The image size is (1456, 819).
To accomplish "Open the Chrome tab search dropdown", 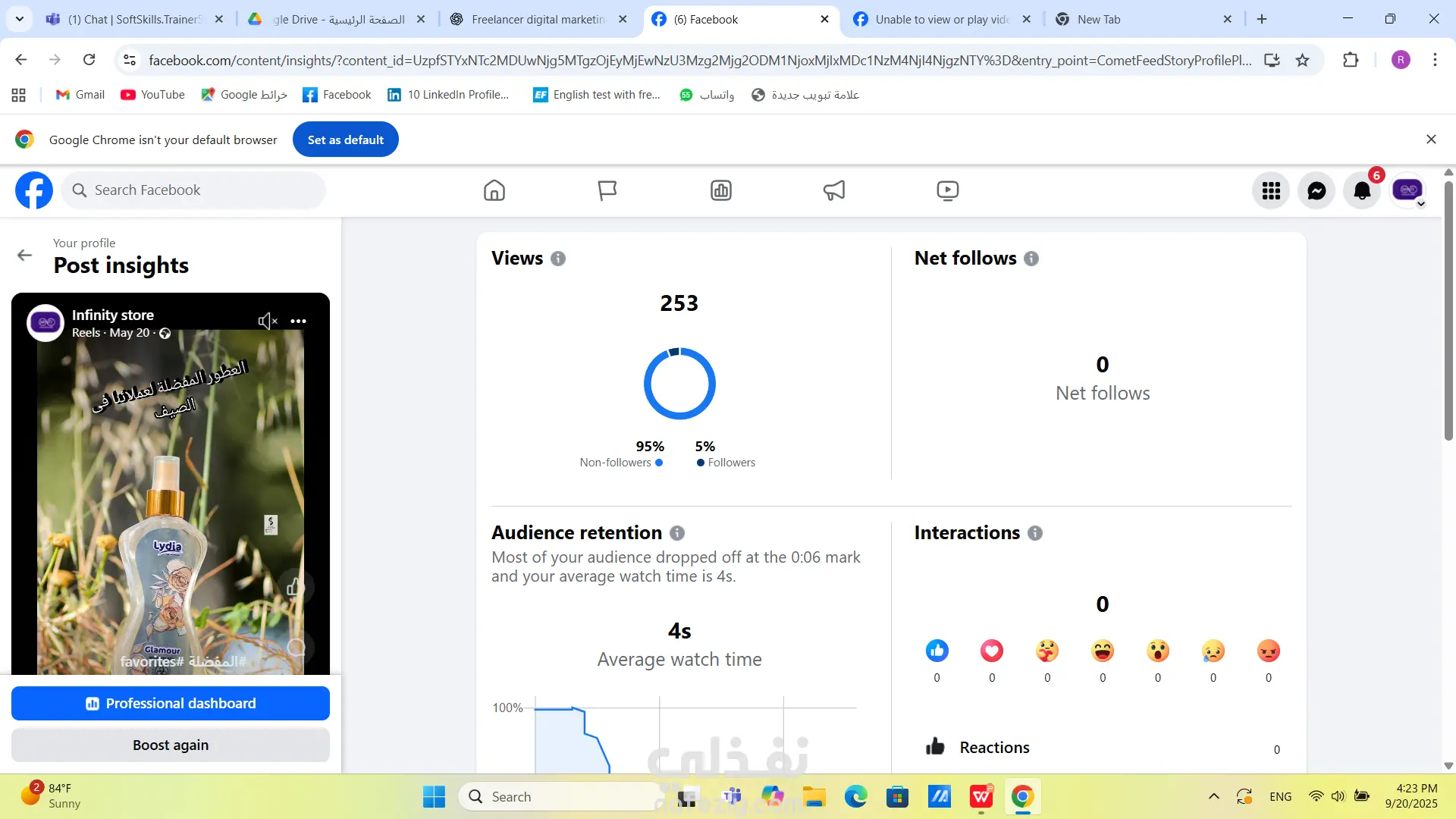I will (20, 19).
